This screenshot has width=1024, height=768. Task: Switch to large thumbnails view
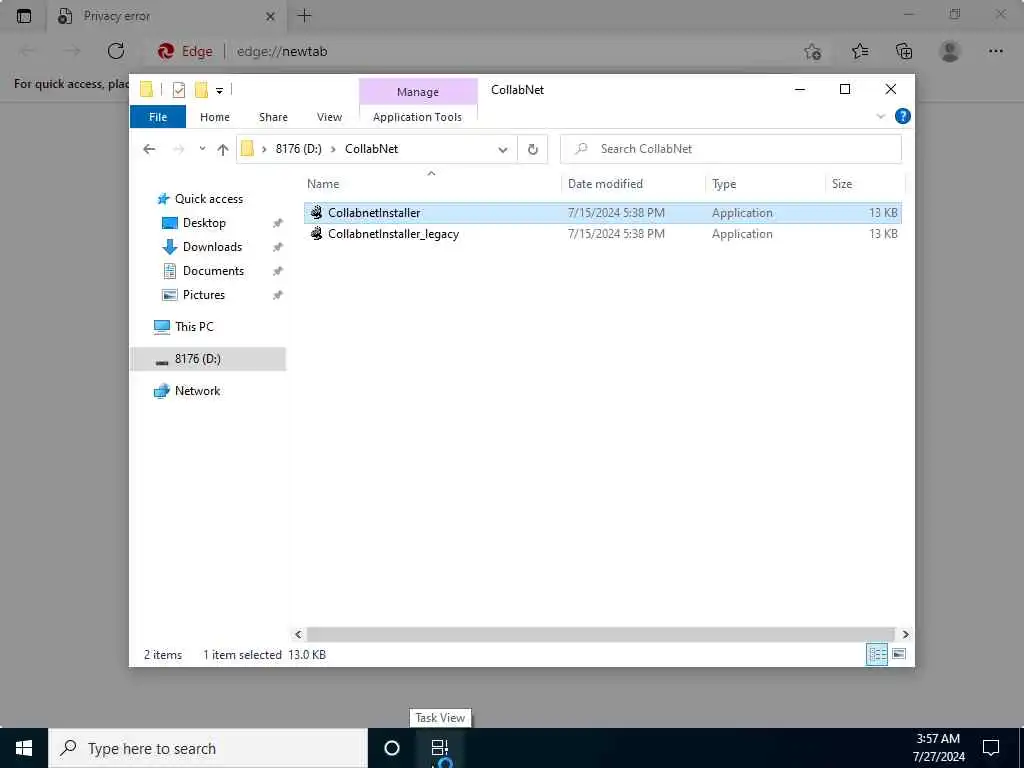[x=899, y=654]
